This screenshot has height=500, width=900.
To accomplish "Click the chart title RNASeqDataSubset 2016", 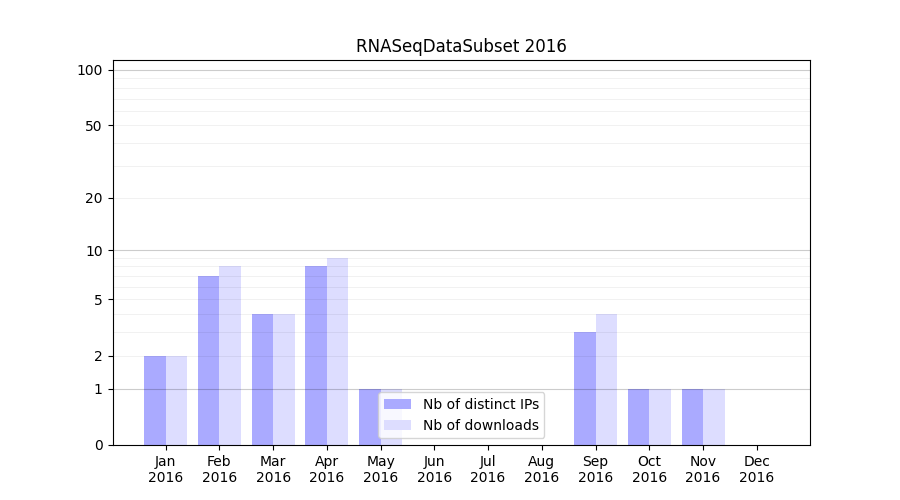I will [461, 46].
